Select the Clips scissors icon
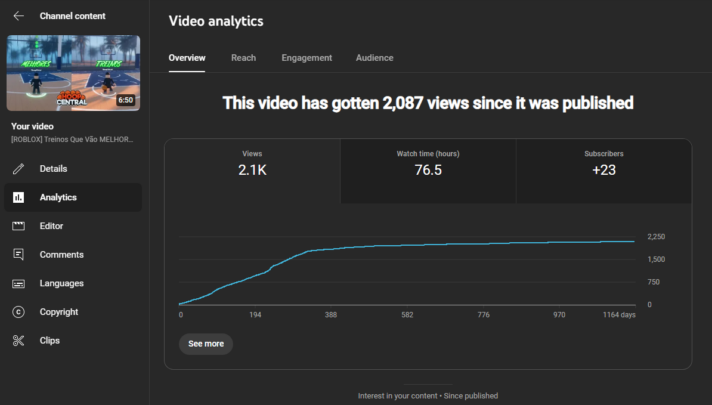Image resolution: width=712 pixels, height=405 pixels. (18, 341)
